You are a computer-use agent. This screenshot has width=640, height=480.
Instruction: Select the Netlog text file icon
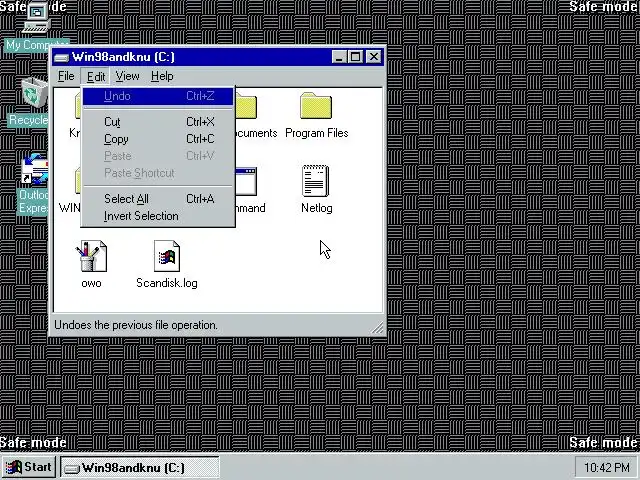tap(316, 180)
